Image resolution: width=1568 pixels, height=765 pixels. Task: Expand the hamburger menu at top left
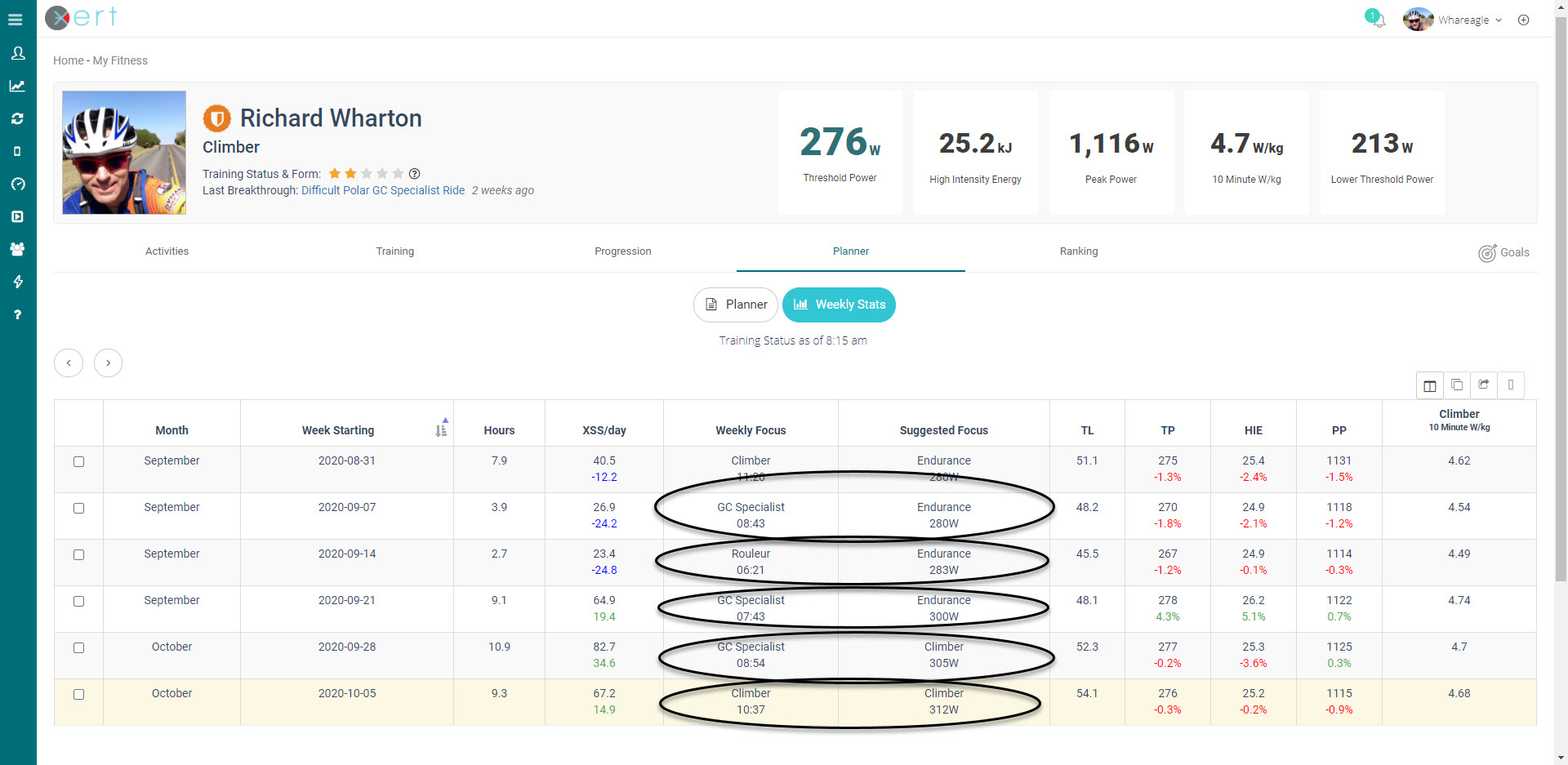[15, 19]
